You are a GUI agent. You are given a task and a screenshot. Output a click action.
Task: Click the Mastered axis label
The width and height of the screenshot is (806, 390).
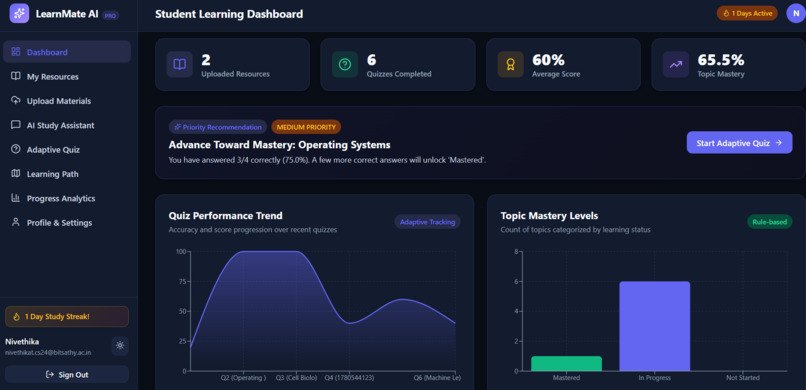point(566,378)
